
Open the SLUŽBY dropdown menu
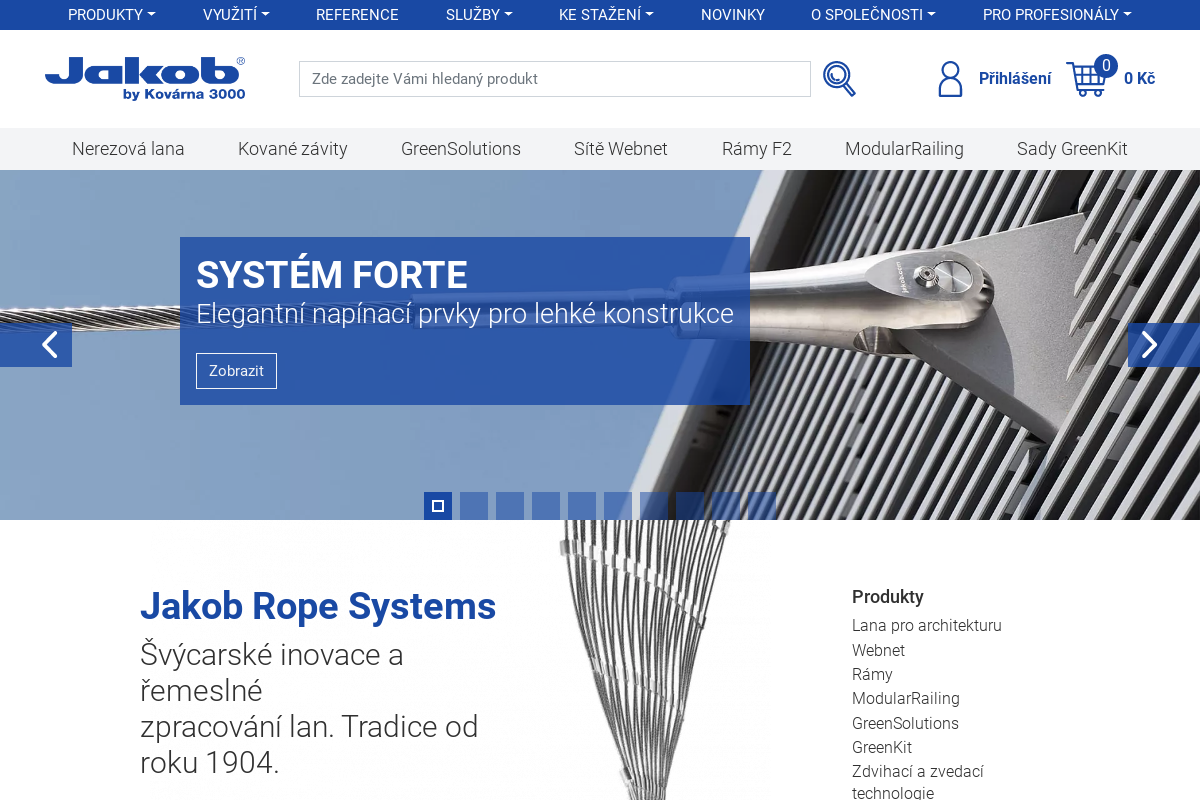pos(478,15)
